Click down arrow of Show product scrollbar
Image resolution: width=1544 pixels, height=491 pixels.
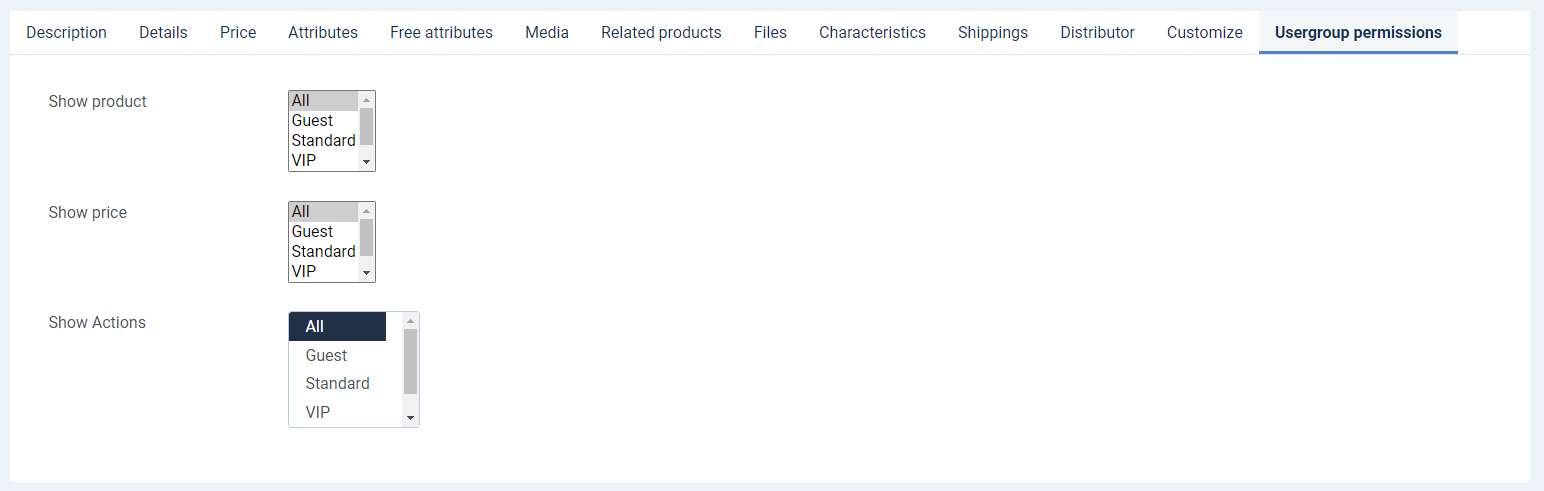[x=367, y=162]
